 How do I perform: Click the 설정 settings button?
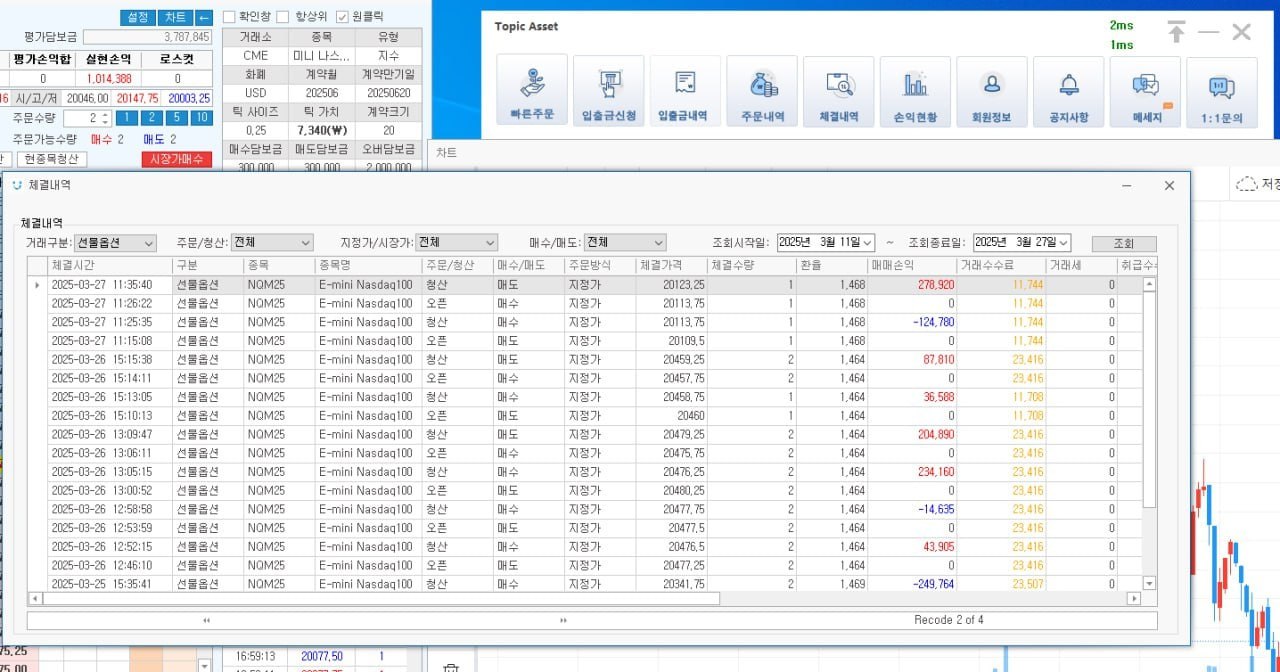[138, 17]
